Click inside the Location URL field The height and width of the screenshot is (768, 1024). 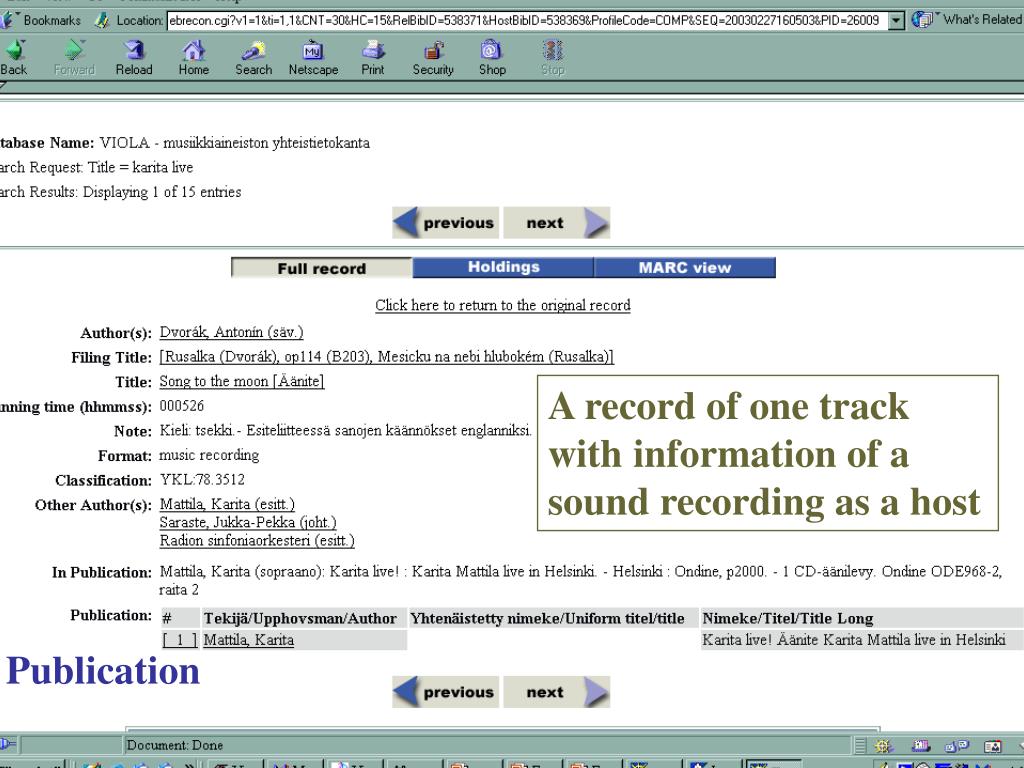[528, 21]
